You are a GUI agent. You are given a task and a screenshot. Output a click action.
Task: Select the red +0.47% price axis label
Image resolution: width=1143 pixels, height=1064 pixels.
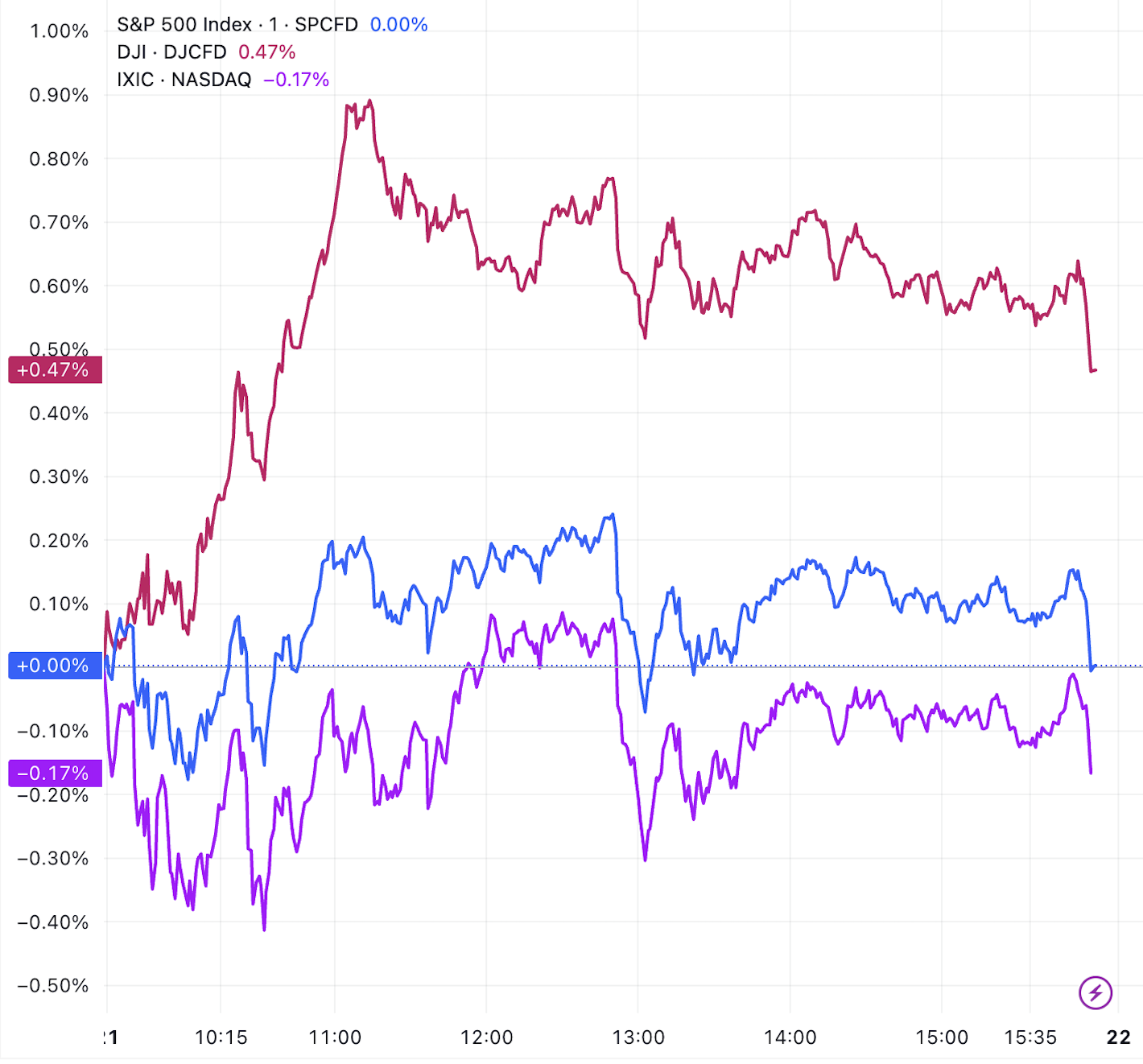[54, 370]
